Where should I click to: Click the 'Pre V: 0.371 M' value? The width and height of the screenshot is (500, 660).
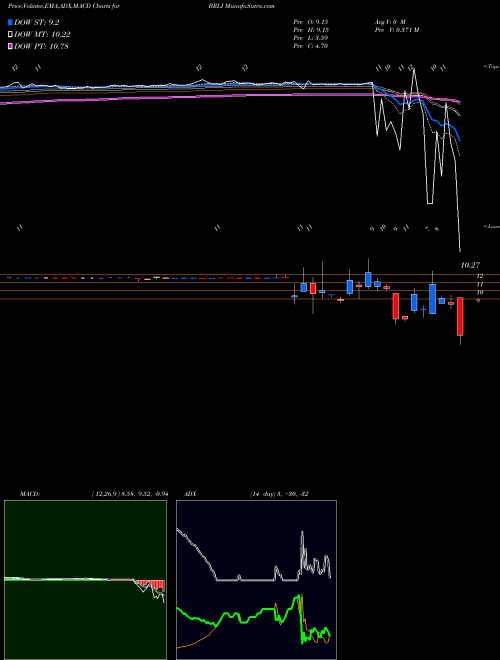pos(396,29)
